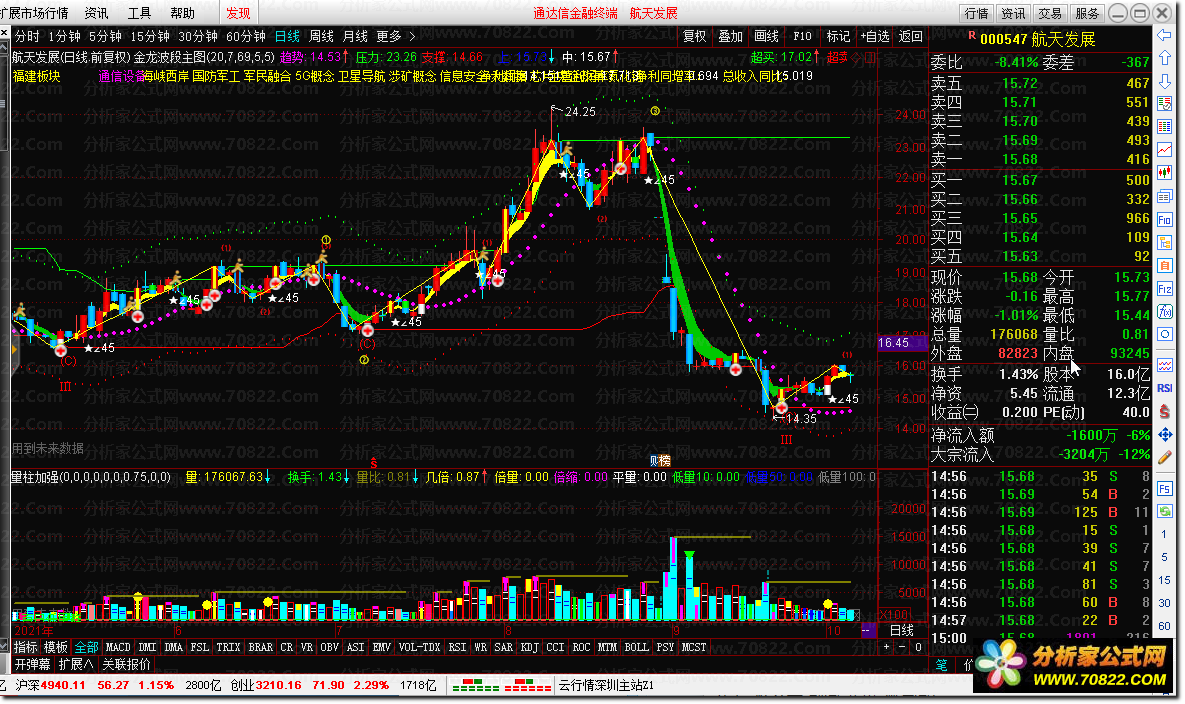Click the quote list grid icon in sidebar
1185x704 pixels.
[1165, 127]
